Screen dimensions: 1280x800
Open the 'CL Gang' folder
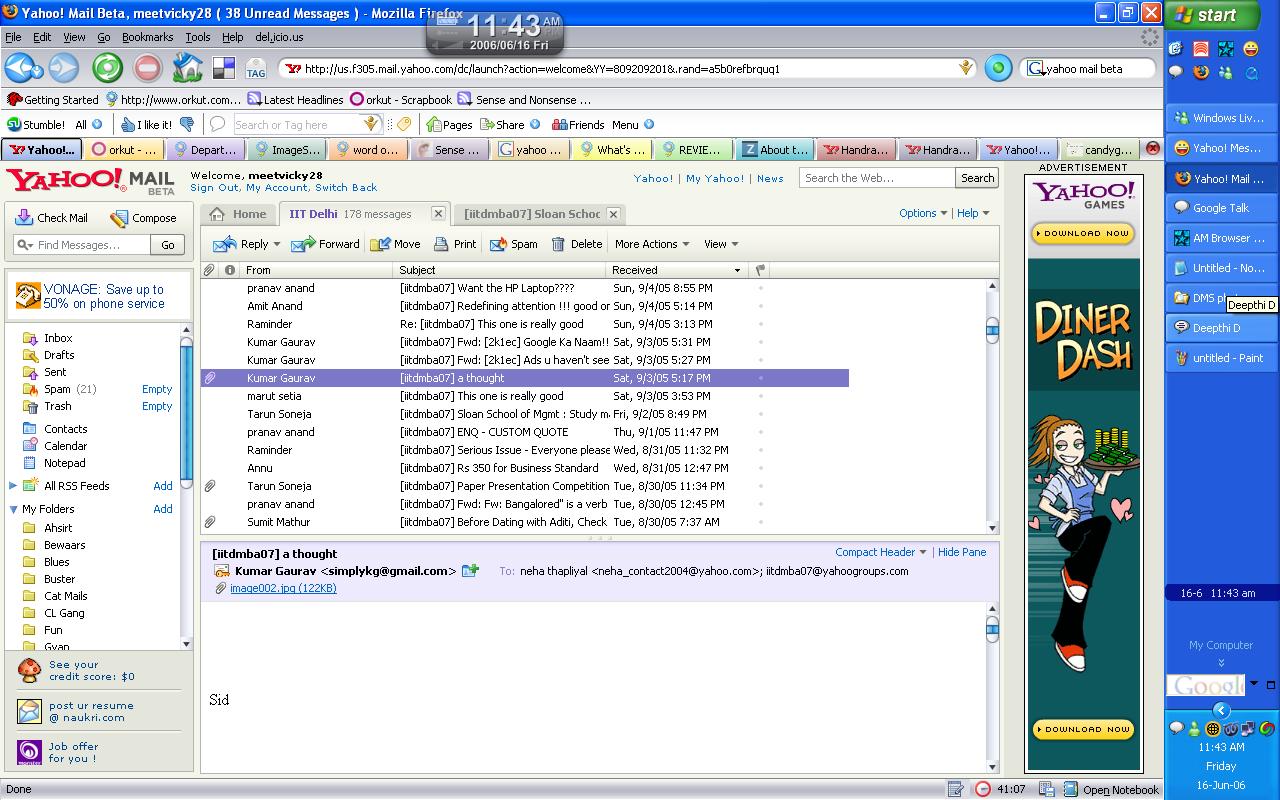pos(64,613)
